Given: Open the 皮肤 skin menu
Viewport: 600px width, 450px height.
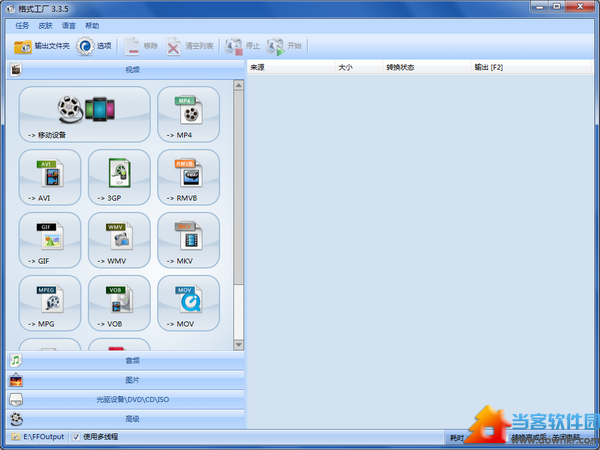Looking at the screenshot, I should pyautogui.click(x=45, y=26).
